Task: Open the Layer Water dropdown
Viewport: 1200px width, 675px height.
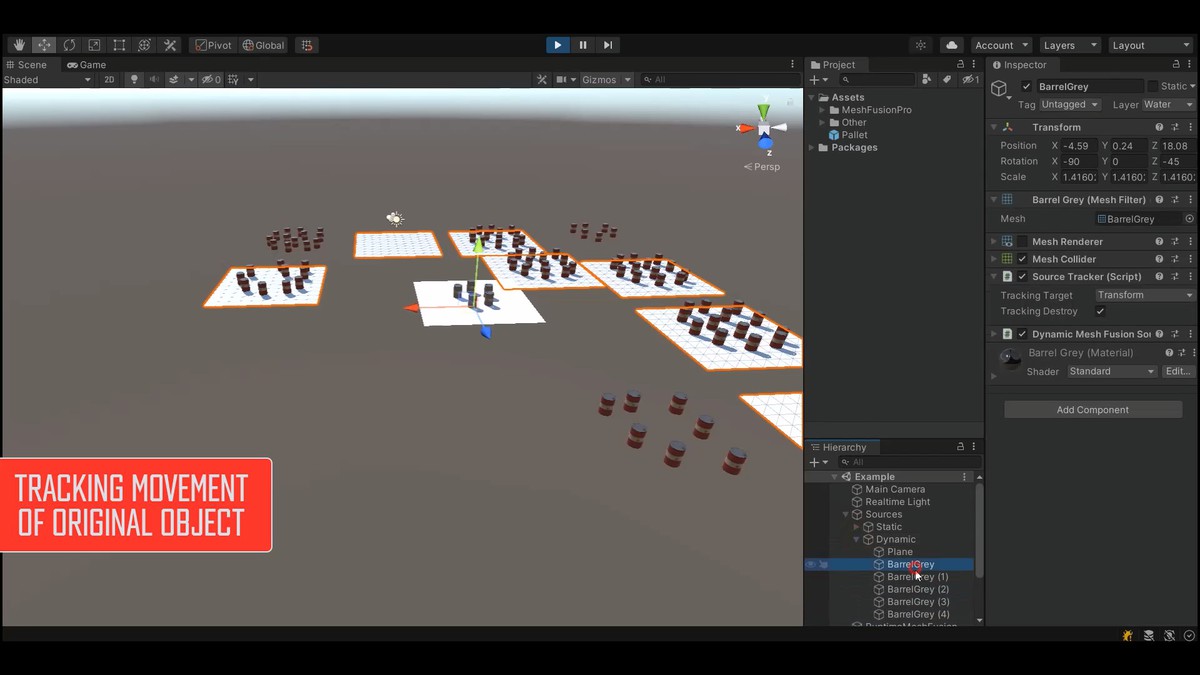Action: click(1168, 104)
